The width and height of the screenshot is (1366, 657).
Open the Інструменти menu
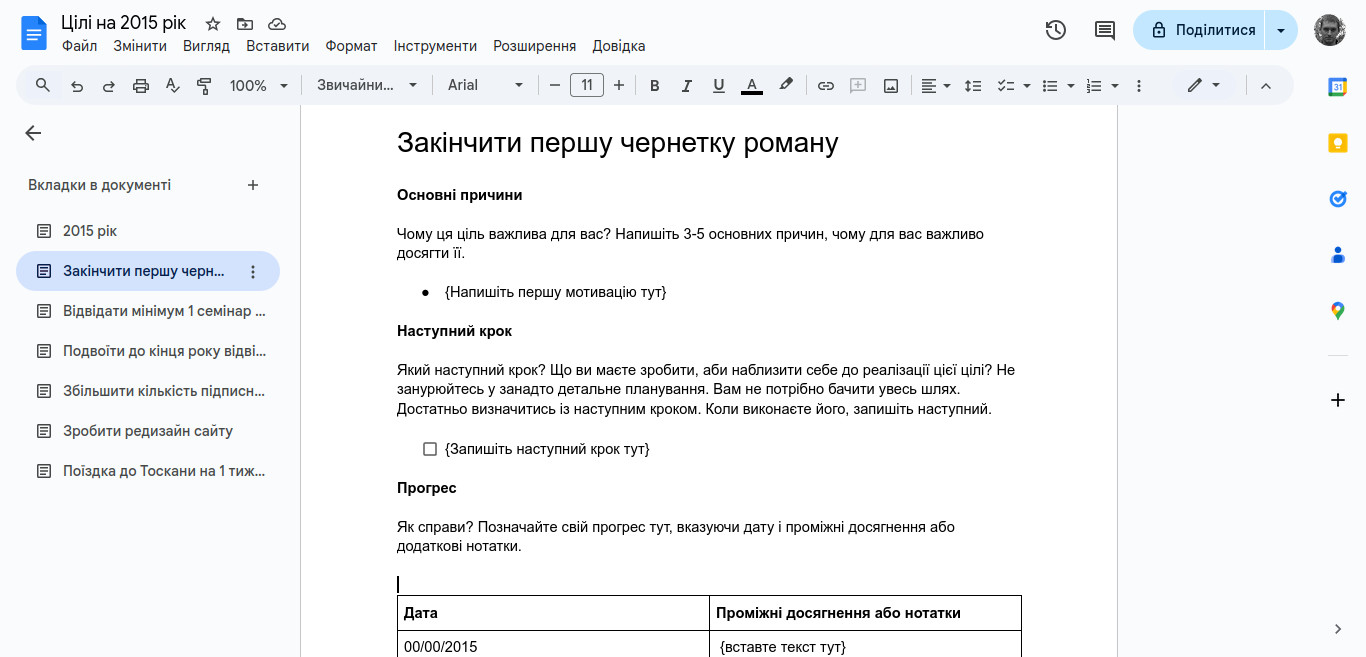click(x=435, y=46)
